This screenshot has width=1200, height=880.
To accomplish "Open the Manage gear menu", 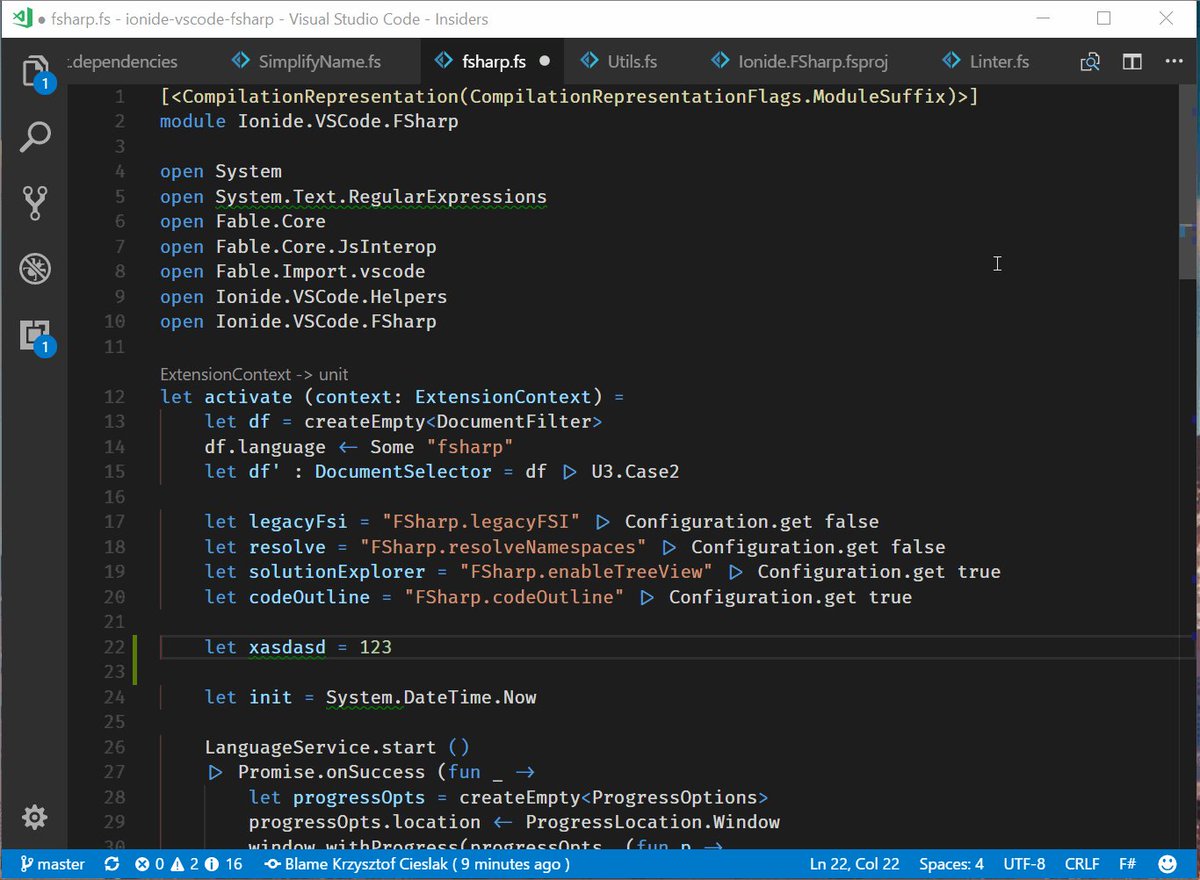I will tap(35, 817).
